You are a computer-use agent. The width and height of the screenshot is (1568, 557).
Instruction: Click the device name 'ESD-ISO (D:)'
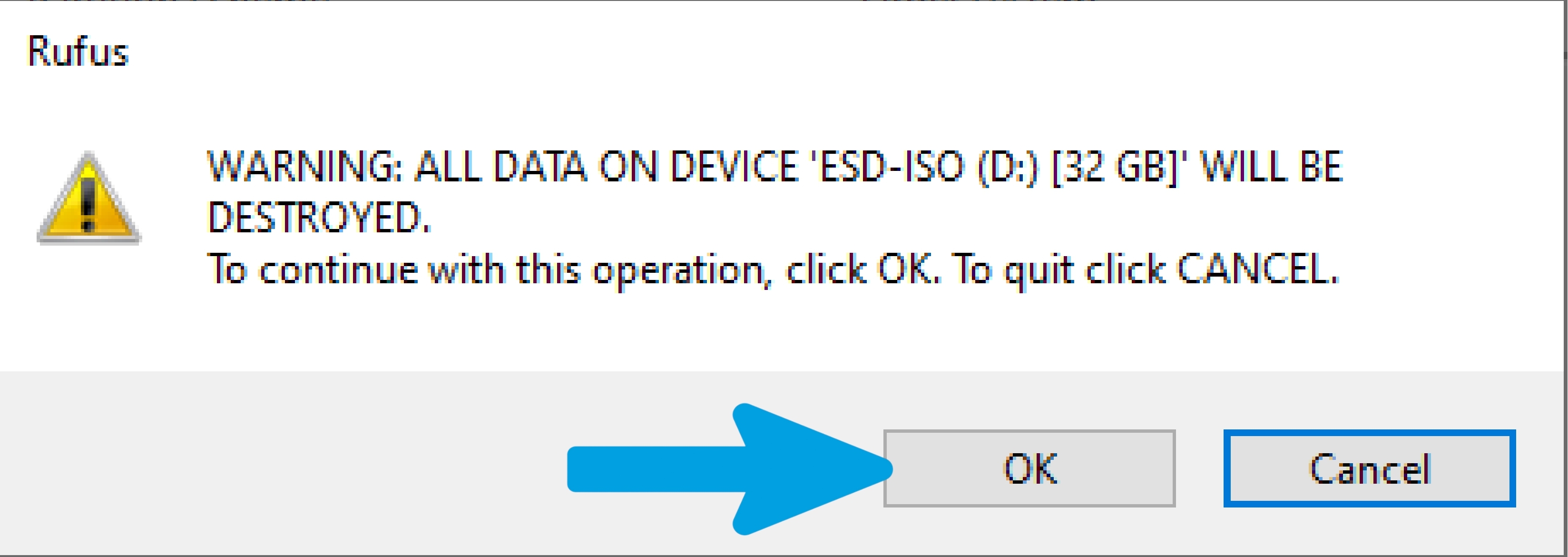[x=928, y=166]
